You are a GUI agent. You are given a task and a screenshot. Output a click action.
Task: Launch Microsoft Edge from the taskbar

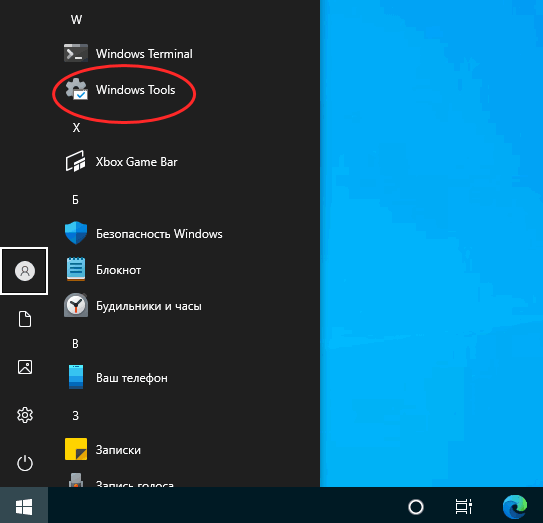[x=515, y=507]
